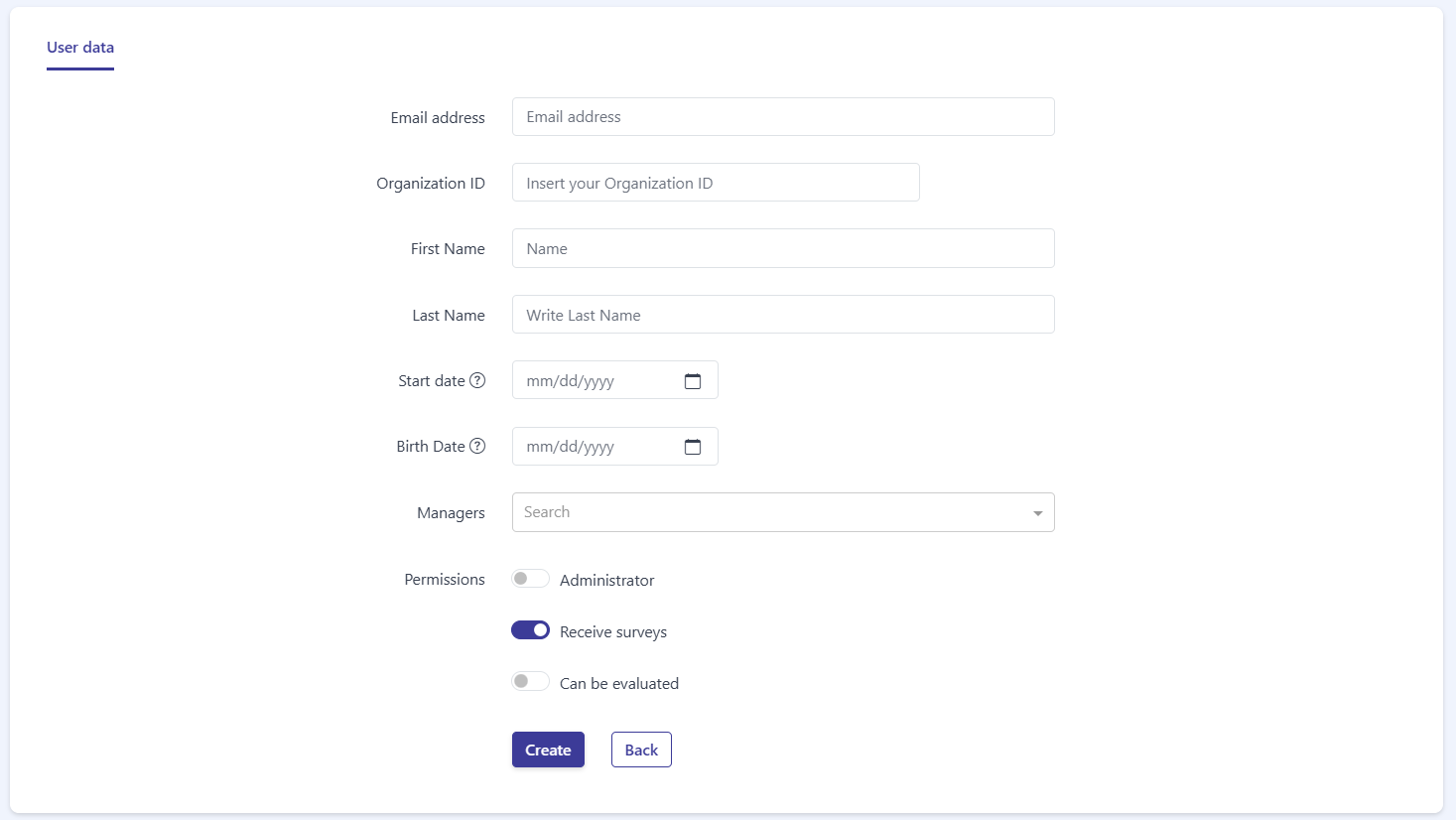This screenshot has height=820, width=1456.
Task: Go back with the Back button
Action: pyautogui.click(x=641, y=750)
